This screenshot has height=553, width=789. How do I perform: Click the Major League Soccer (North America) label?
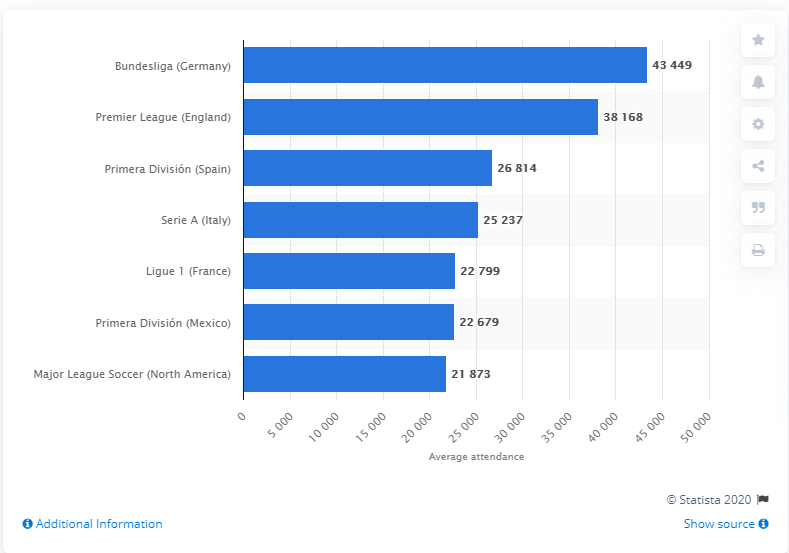pyautogui.click(x=132, y=374)
